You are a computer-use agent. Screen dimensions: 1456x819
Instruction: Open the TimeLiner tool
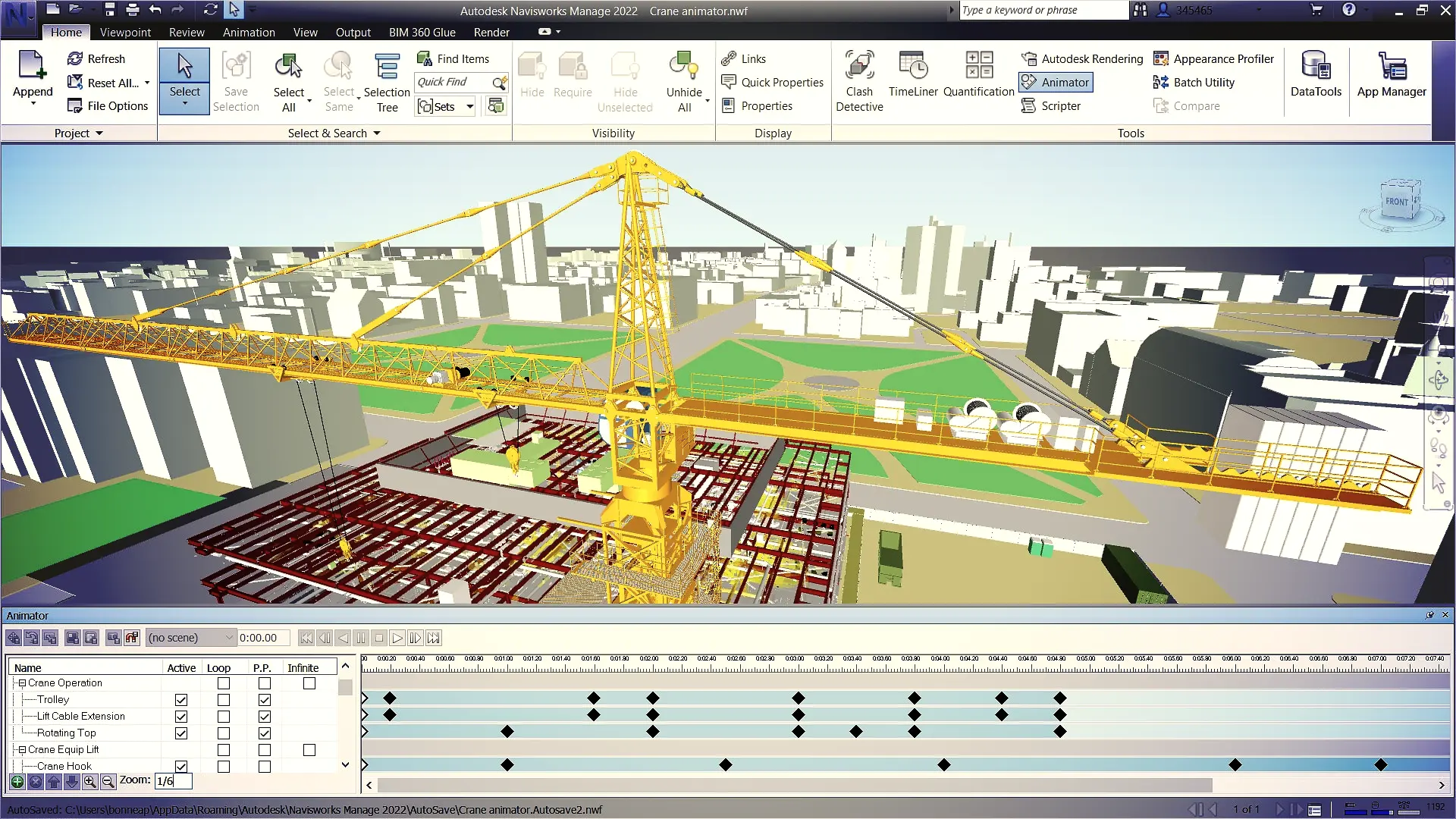(913, 74)
